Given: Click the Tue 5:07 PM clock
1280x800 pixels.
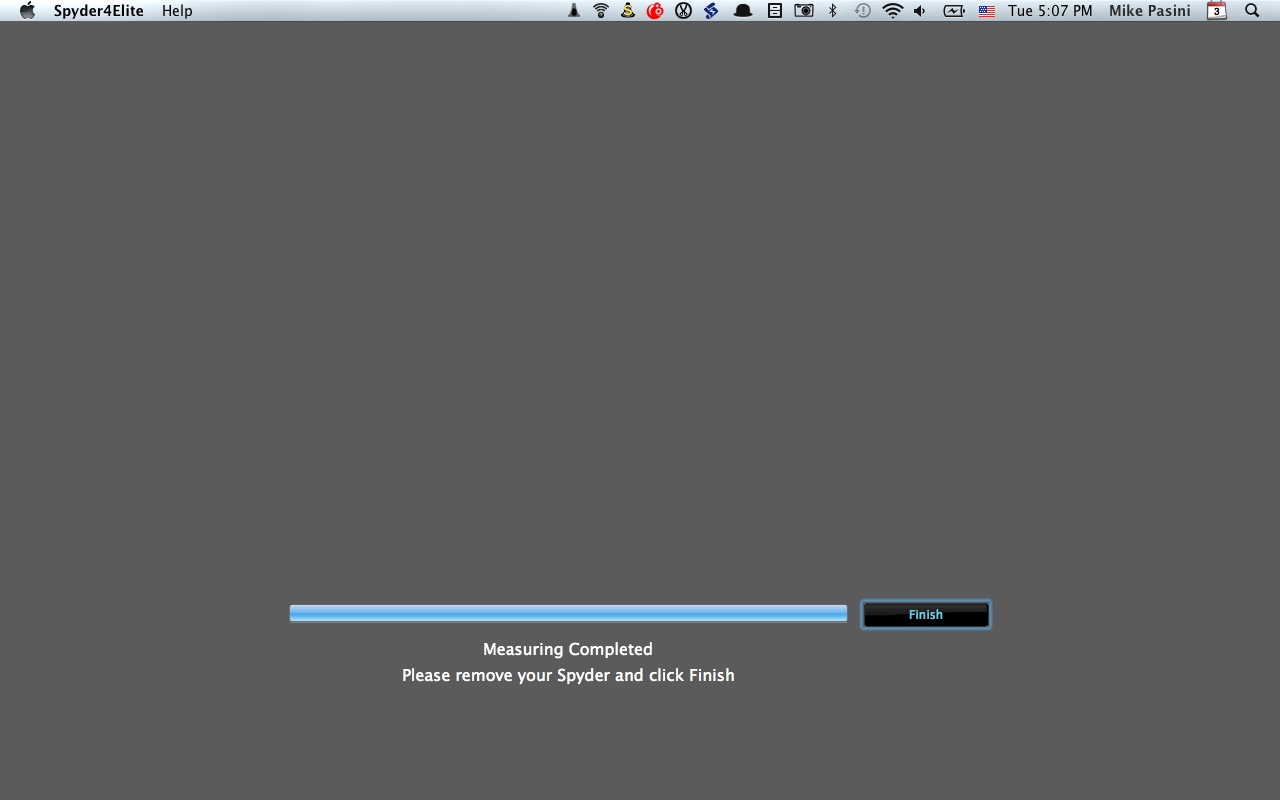Looking at the screenshot, I should coord(1050,11).
